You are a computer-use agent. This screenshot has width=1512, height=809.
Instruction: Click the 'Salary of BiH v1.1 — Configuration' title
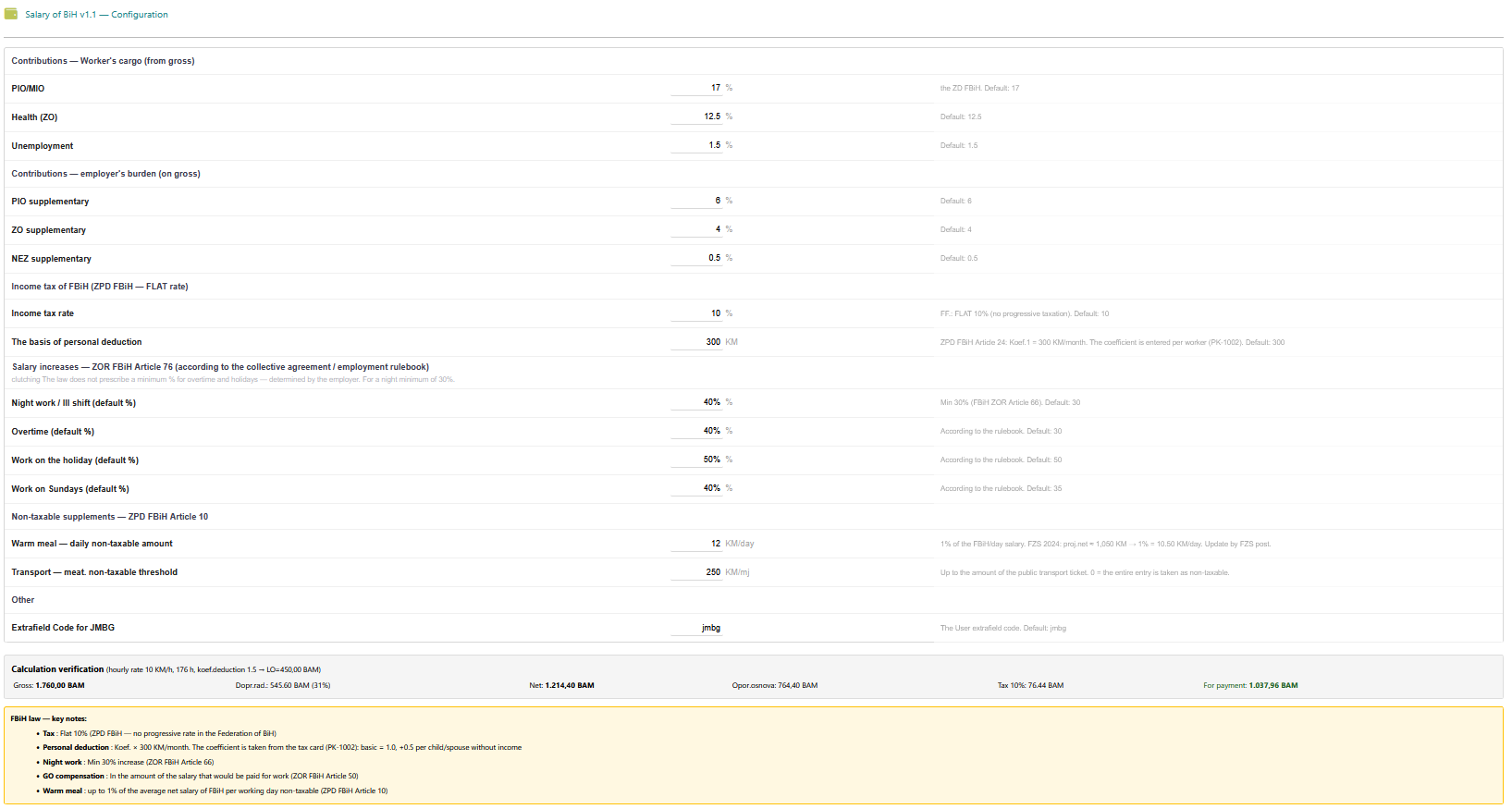[x=96, y=15]
